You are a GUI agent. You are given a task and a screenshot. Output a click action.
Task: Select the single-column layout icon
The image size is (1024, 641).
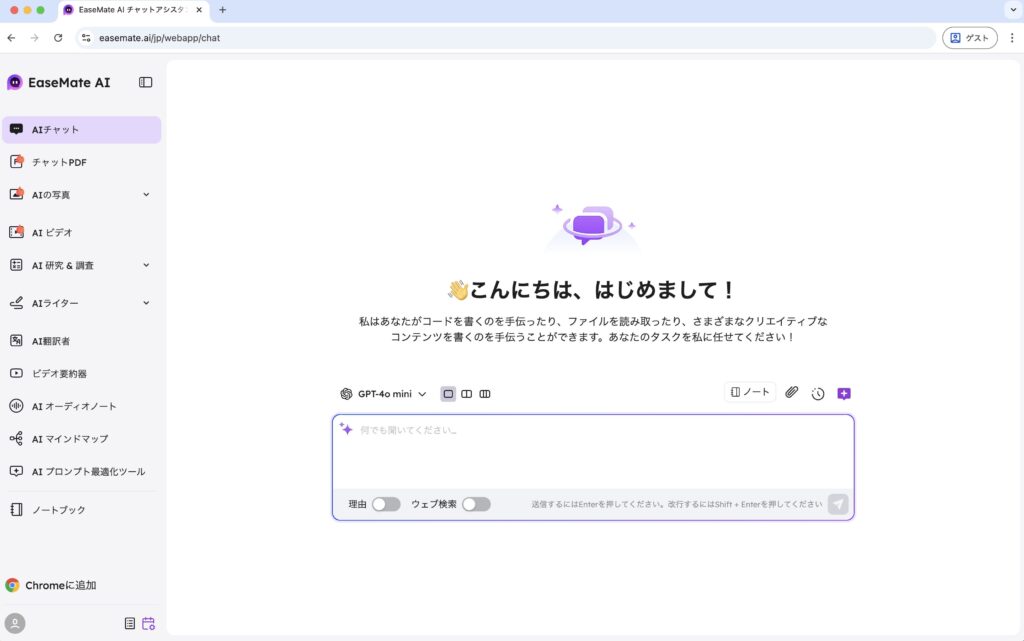click(448, 394)
